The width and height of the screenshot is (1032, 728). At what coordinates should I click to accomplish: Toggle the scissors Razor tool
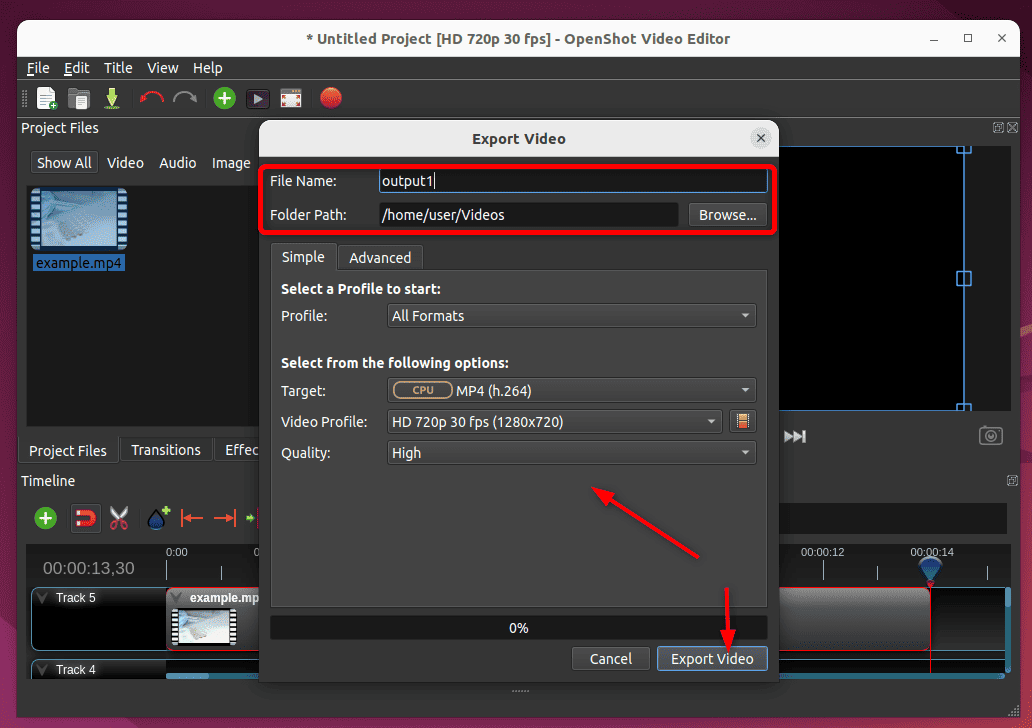[x=118, y=519]
